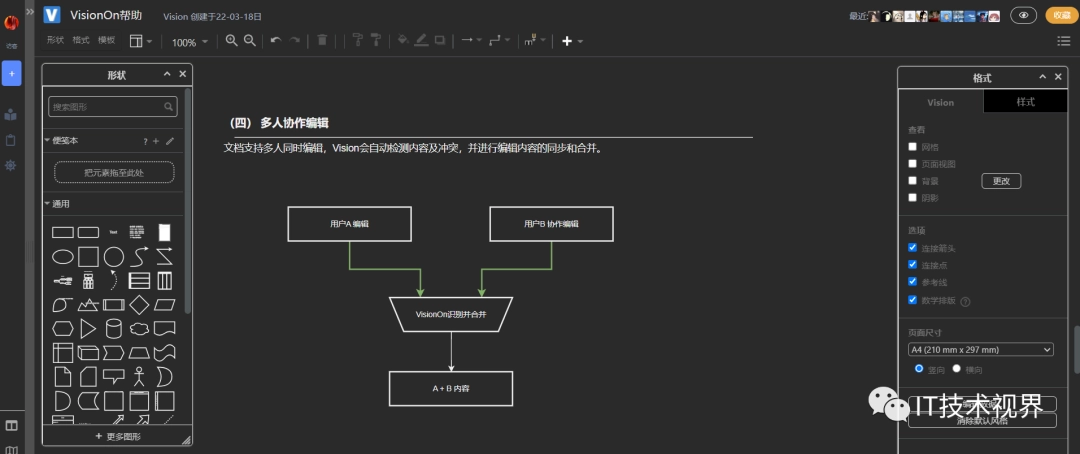Image resolution: width=1080 pixels, height=454 pixels.
Task: Click the help question icon beside 数学排版
Action: [965, 301]
